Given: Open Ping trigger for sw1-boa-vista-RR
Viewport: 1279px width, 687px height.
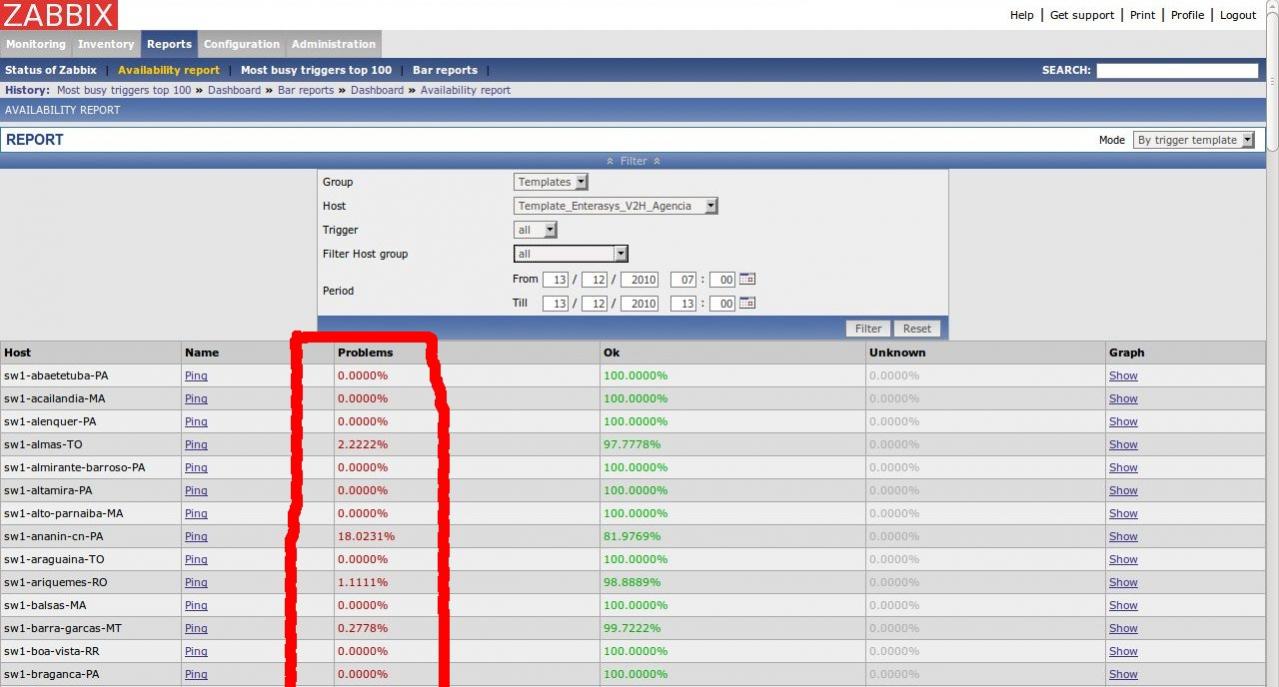Looking at the screenshot, I should coord(196,652).
